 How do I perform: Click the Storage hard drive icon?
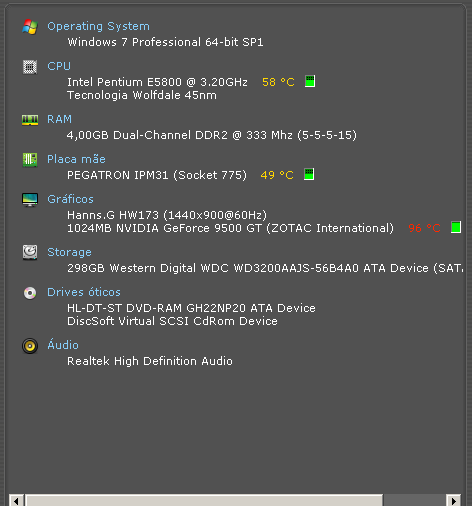point(30,252)
